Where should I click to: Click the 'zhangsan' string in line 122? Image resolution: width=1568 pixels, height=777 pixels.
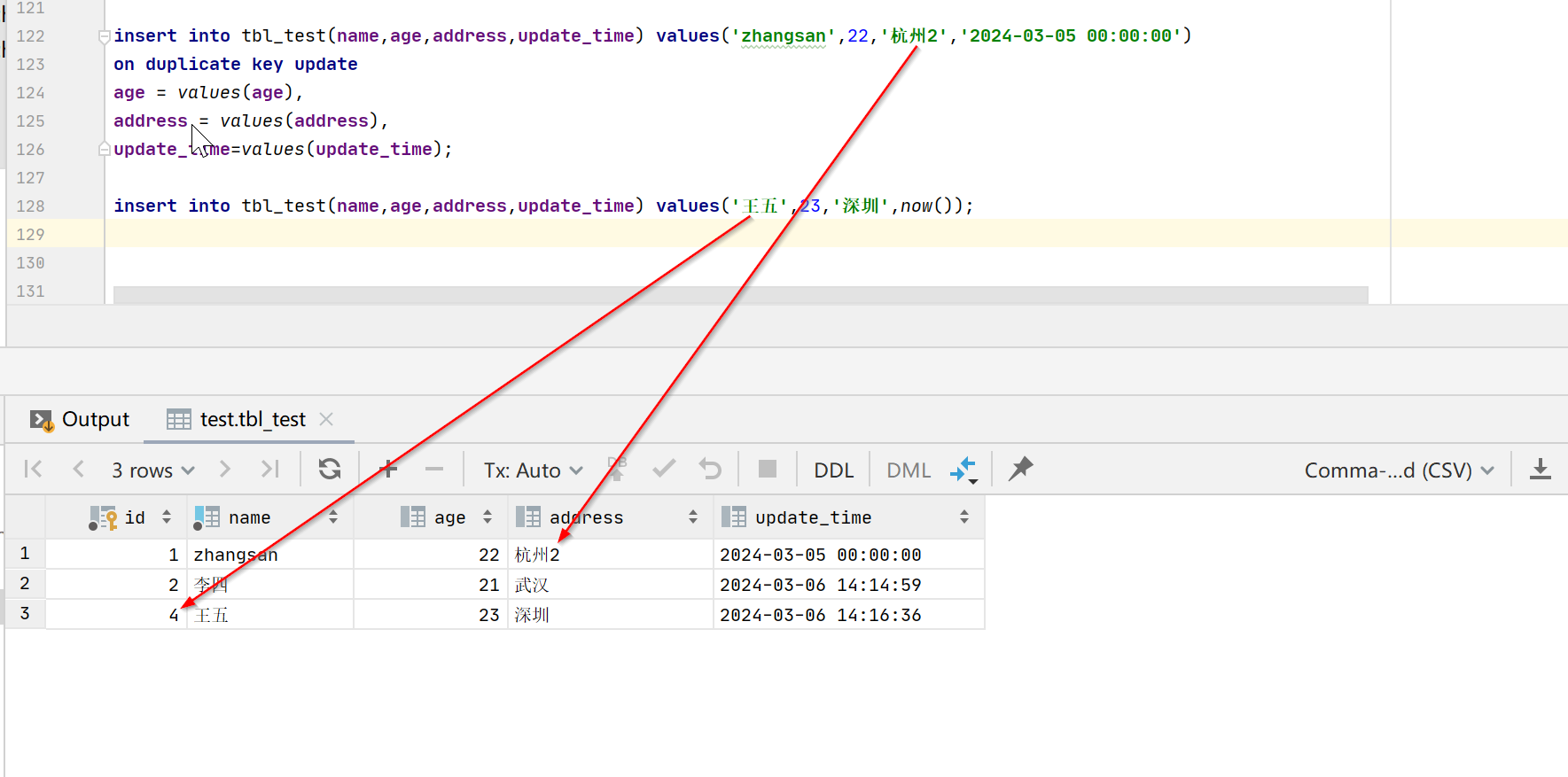(784, 36)
